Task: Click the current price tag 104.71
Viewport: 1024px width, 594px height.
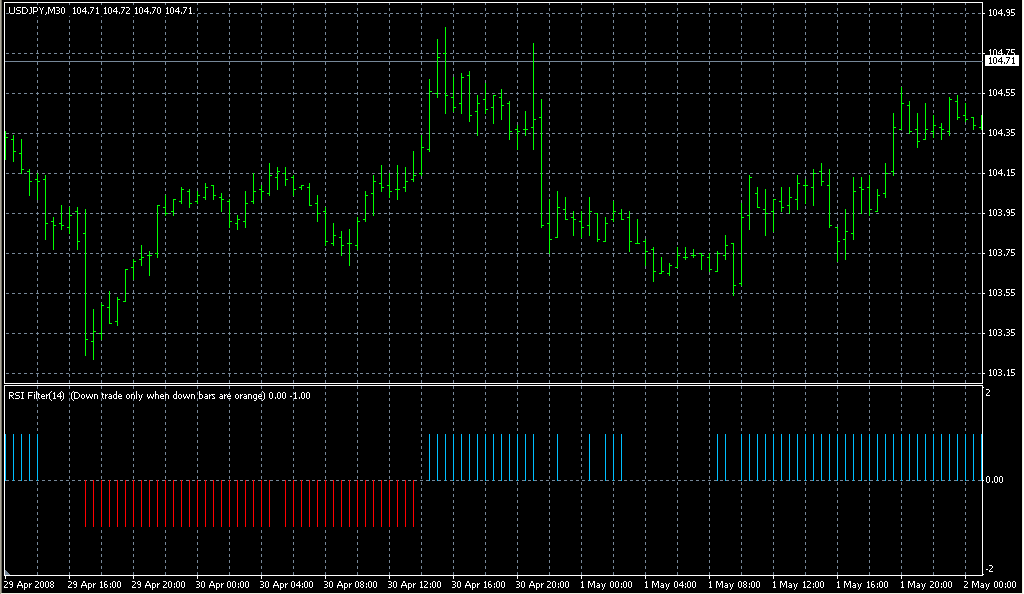Action: (1000, 61)
